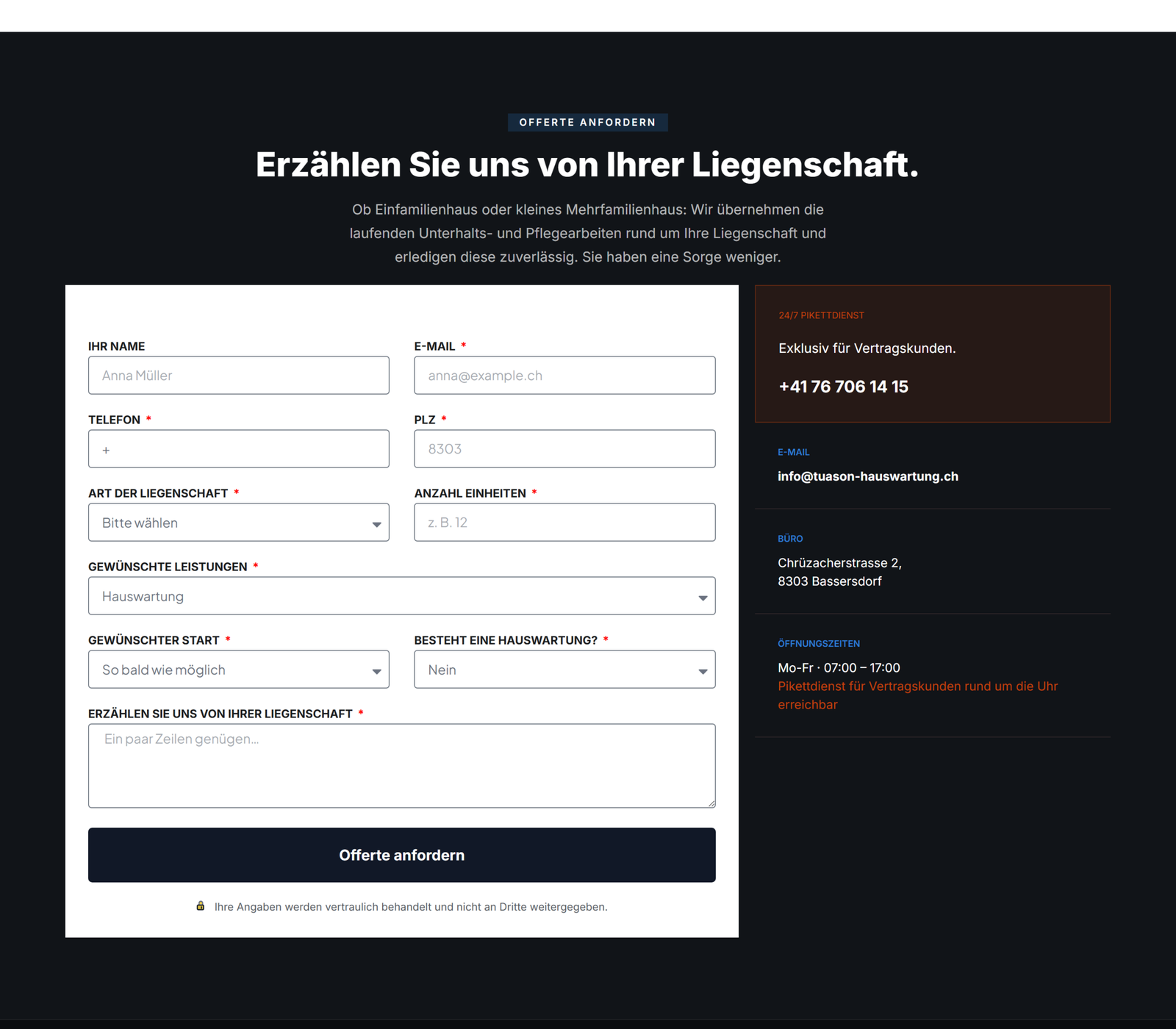Expand the Gewünschte Leistungen dropdown
This screenshot has height=1029, width=1176.
(x=402, y=596)
